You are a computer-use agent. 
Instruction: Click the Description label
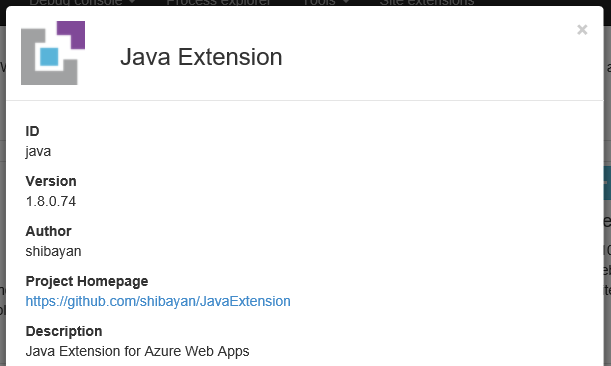click(x=64, y=331)
